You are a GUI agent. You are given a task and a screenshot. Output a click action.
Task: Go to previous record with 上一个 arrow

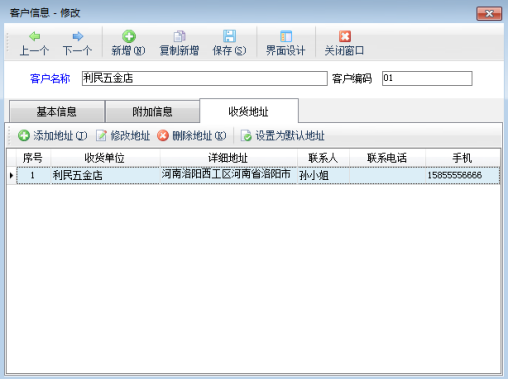coord(34,36)
